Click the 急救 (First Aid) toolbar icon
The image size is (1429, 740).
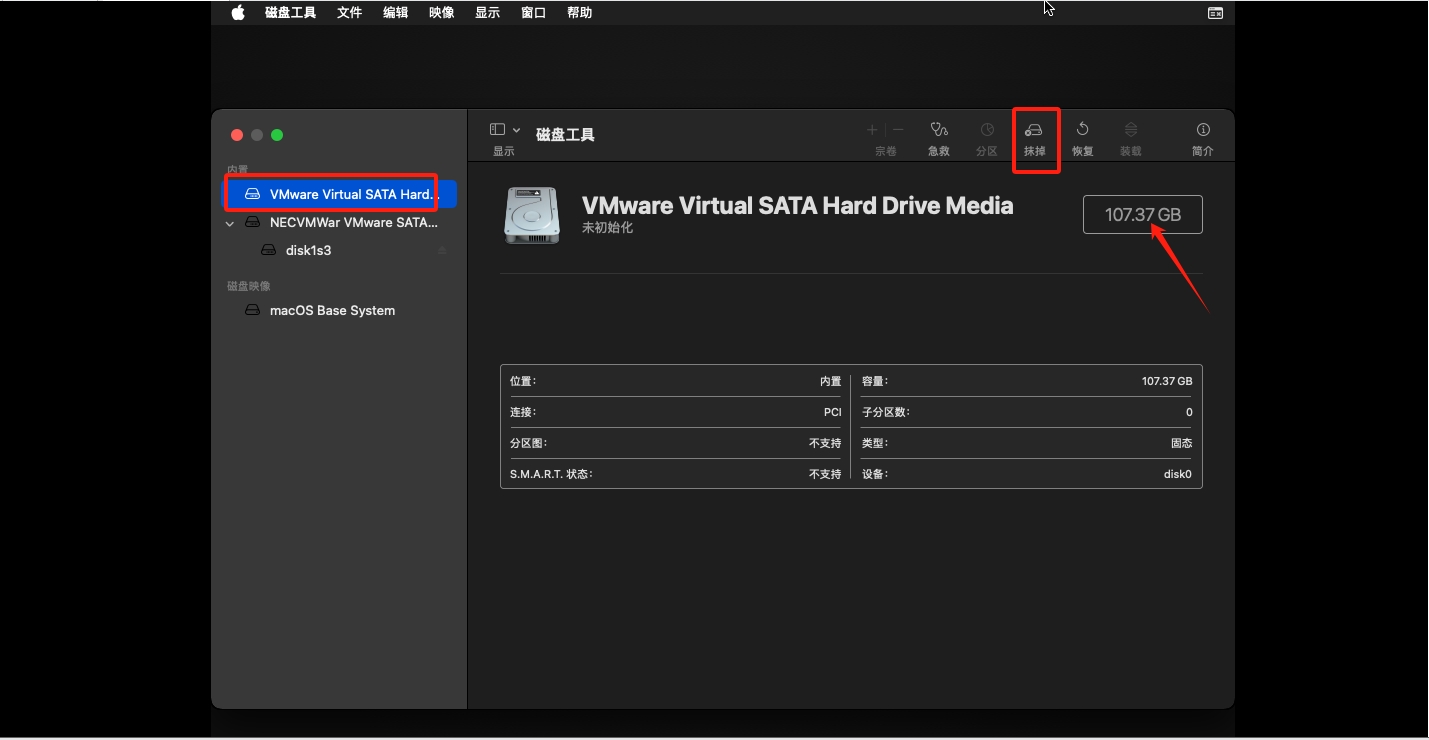[938, 130]
